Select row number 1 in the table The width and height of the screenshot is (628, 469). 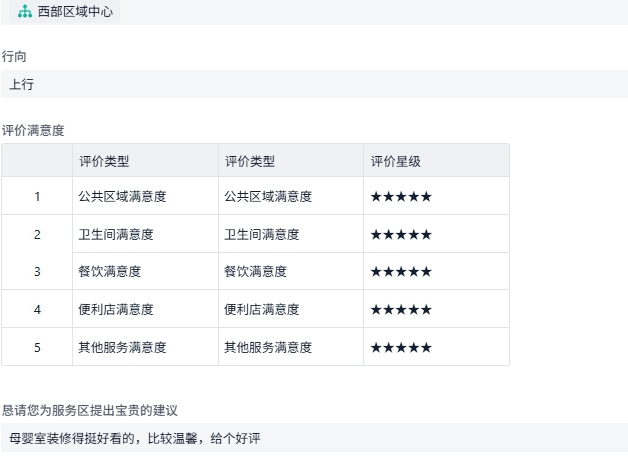pyautogui.click(x=37, y=197)
